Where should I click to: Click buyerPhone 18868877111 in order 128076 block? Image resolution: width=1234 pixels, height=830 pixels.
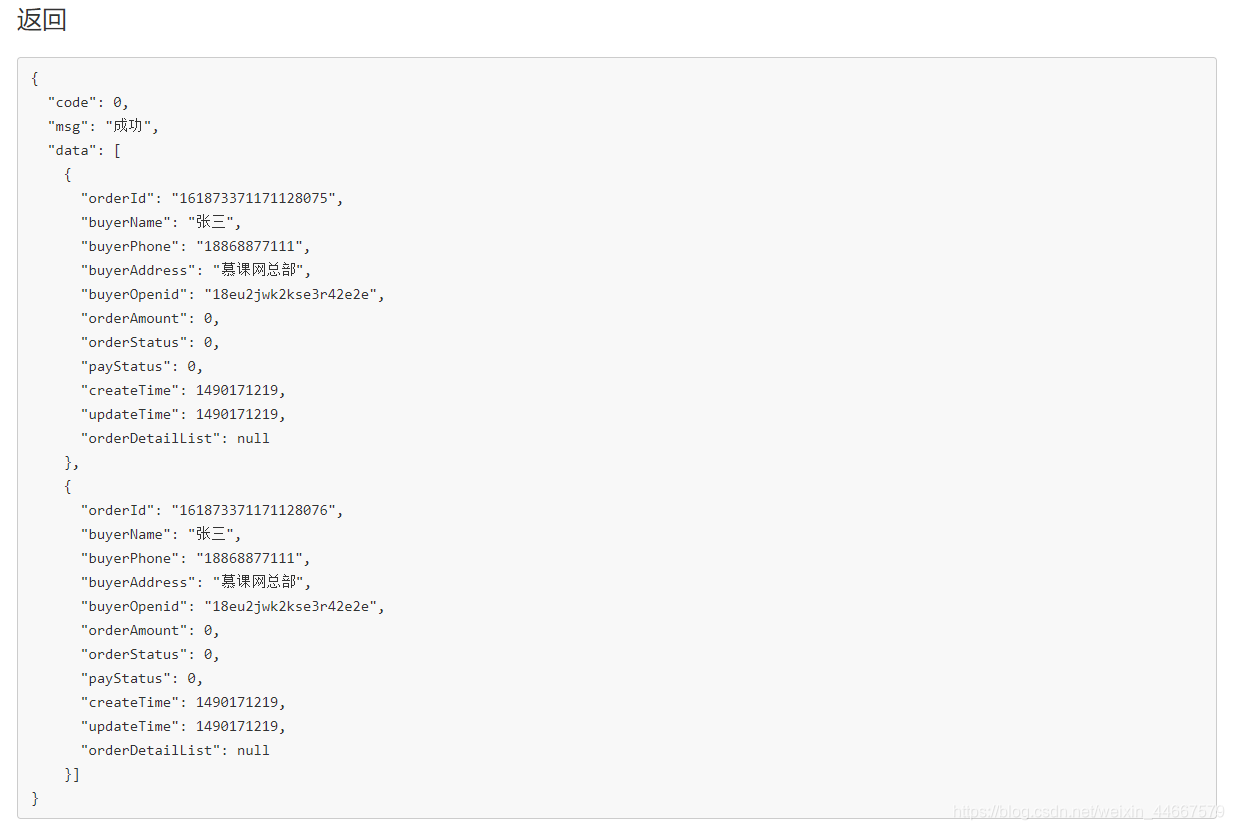[x=196, y=558]
